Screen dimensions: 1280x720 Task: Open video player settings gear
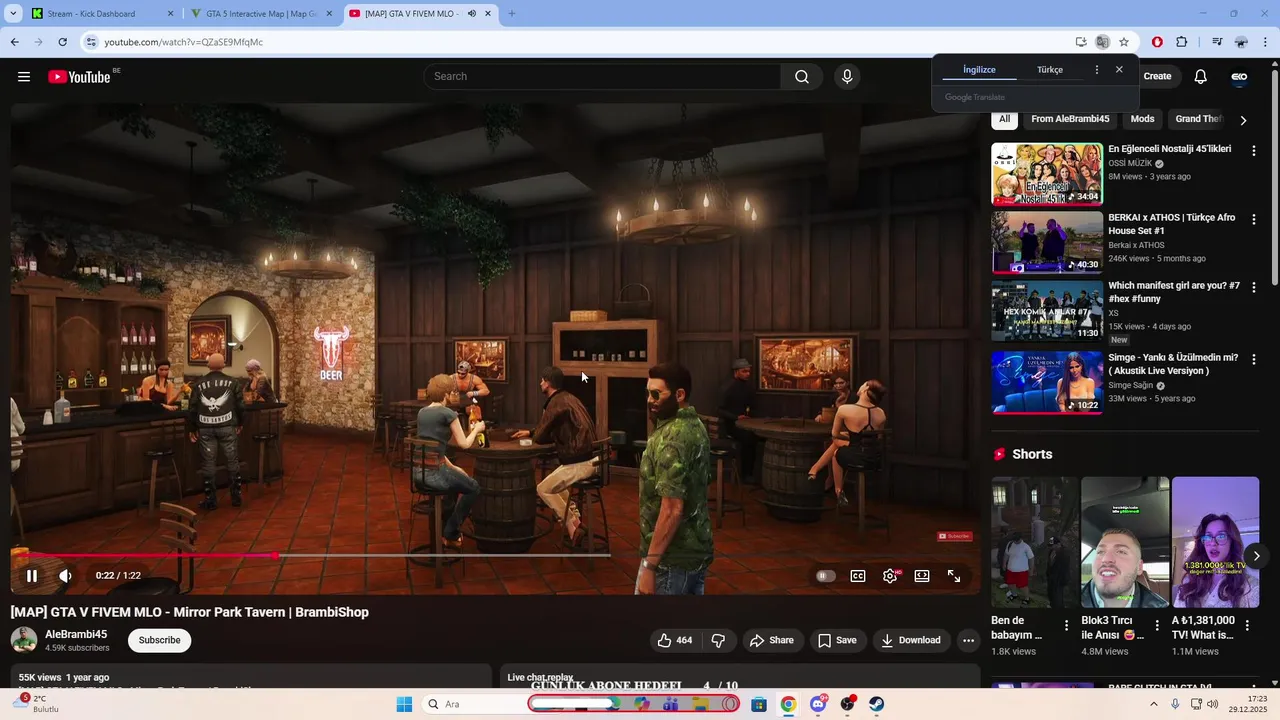(890, 576)
